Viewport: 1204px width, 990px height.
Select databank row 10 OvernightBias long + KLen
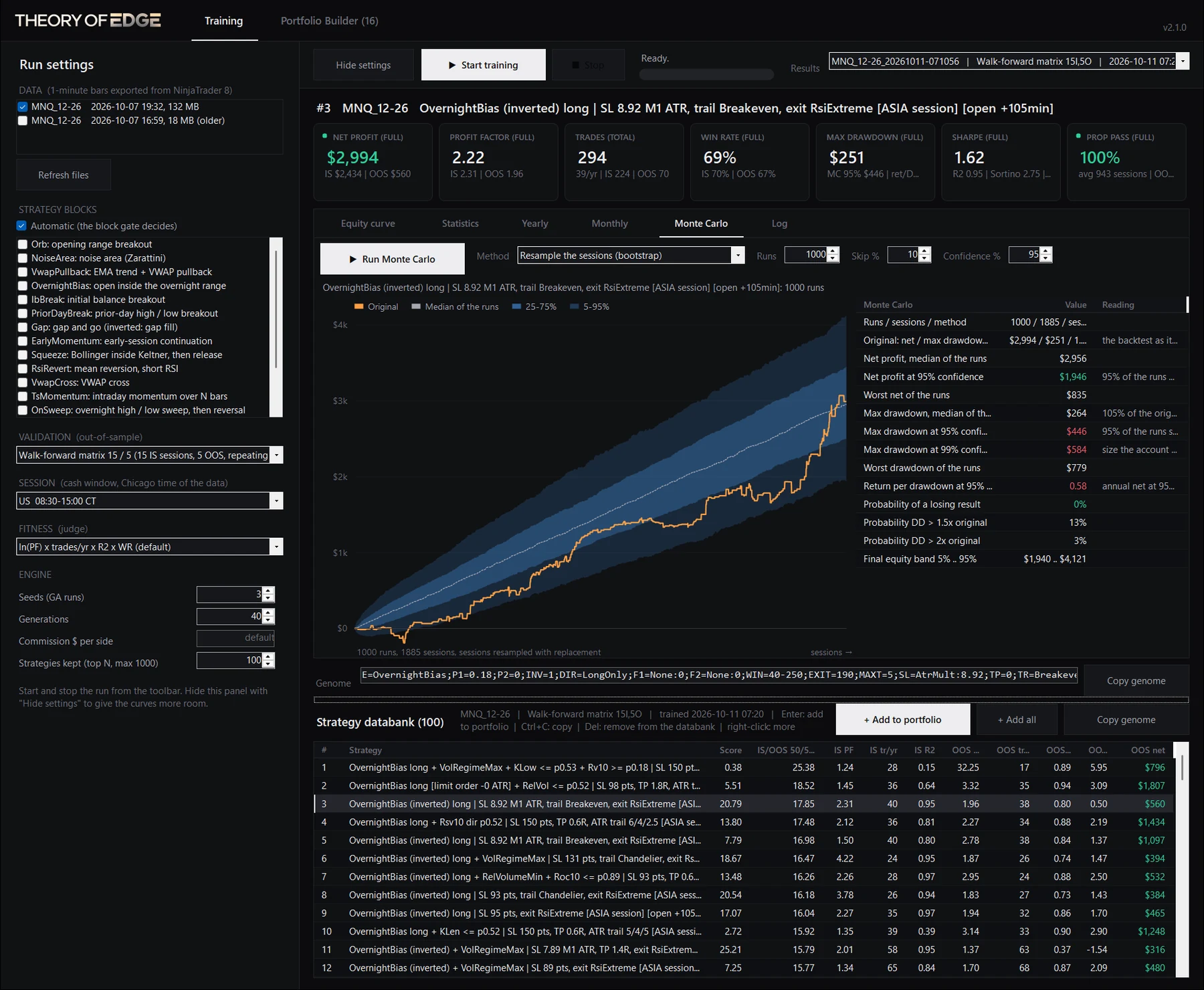coord(743,931)
